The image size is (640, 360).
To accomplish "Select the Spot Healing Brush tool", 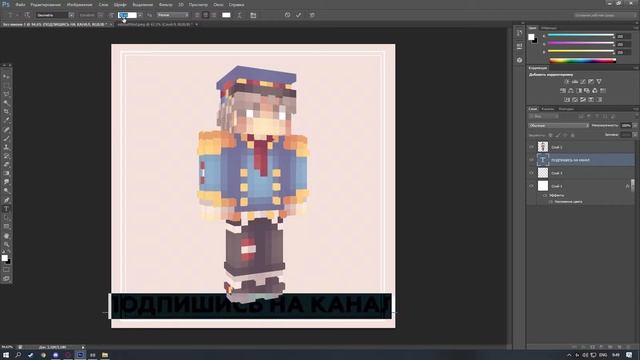I will (x=6, y=129).
